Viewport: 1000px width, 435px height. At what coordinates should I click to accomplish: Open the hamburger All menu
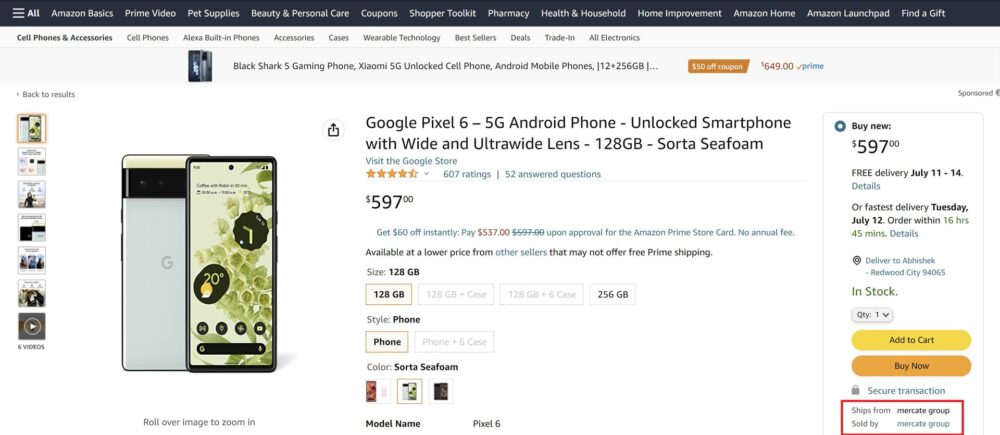coord(26,13)
